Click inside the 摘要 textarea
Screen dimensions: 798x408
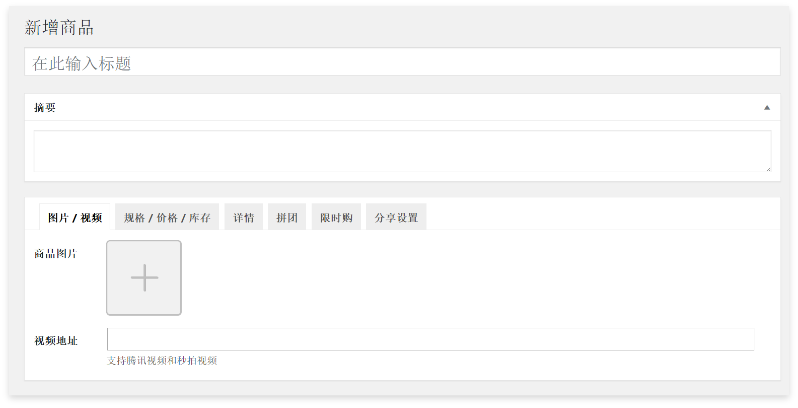(402, 151)
